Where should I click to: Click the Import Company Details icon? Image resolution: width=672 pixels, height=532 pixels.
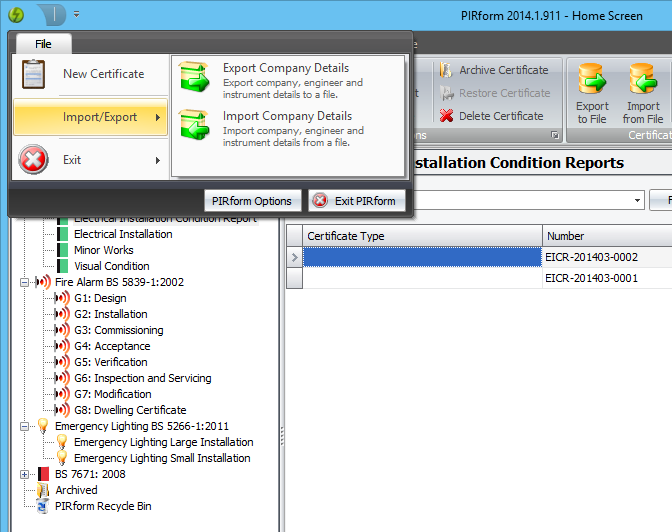(x=193, y=123)
